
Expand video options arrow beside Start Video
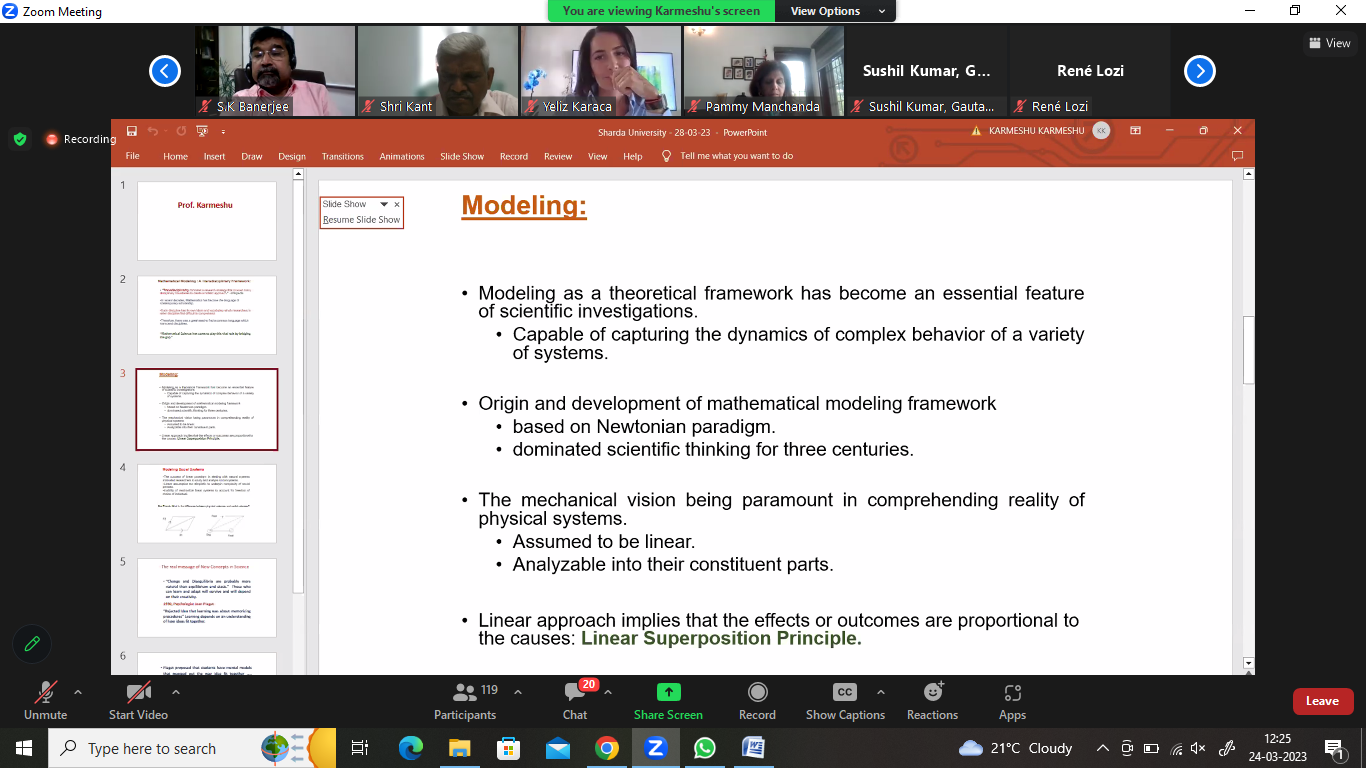[x=176, y=691]
